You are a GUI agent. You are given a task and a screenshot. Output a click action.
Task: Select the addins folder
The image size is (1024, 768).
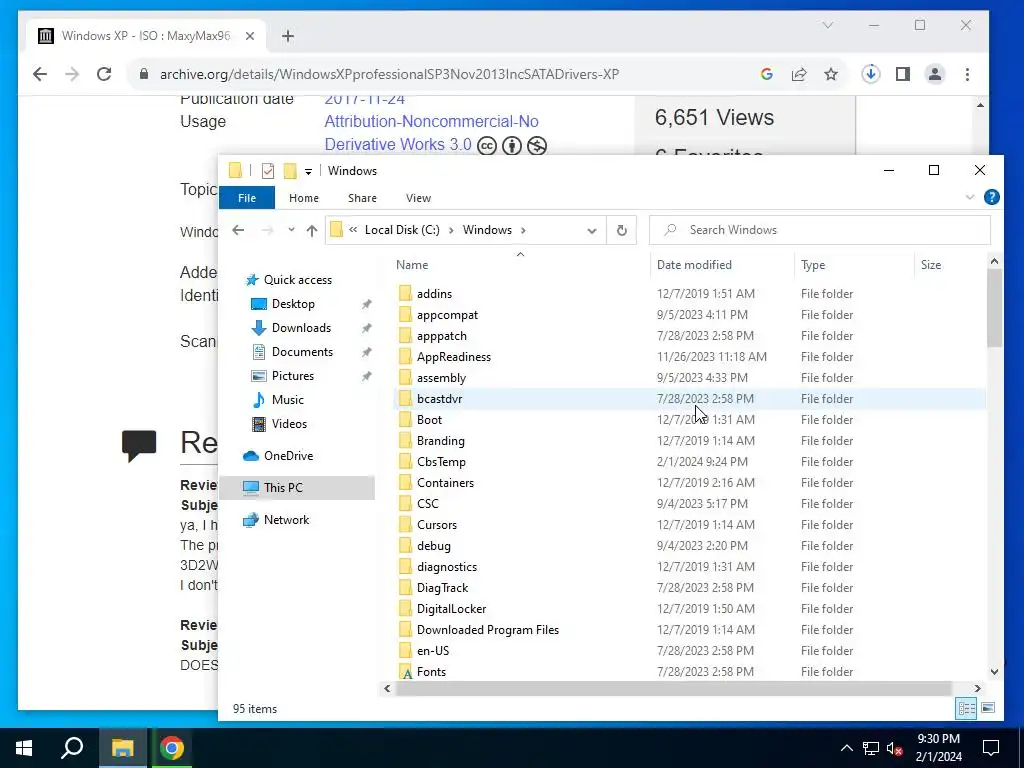[434, 294]
